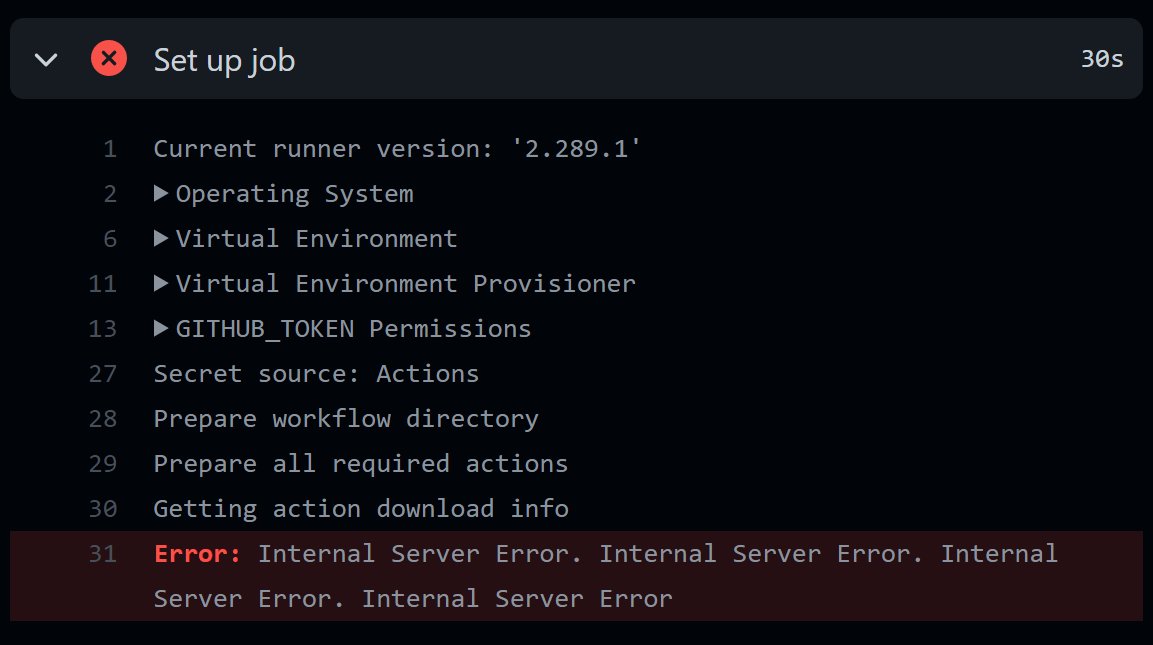Click the red failed status icon
1153x645 pixels.
[x=109, y=58]
